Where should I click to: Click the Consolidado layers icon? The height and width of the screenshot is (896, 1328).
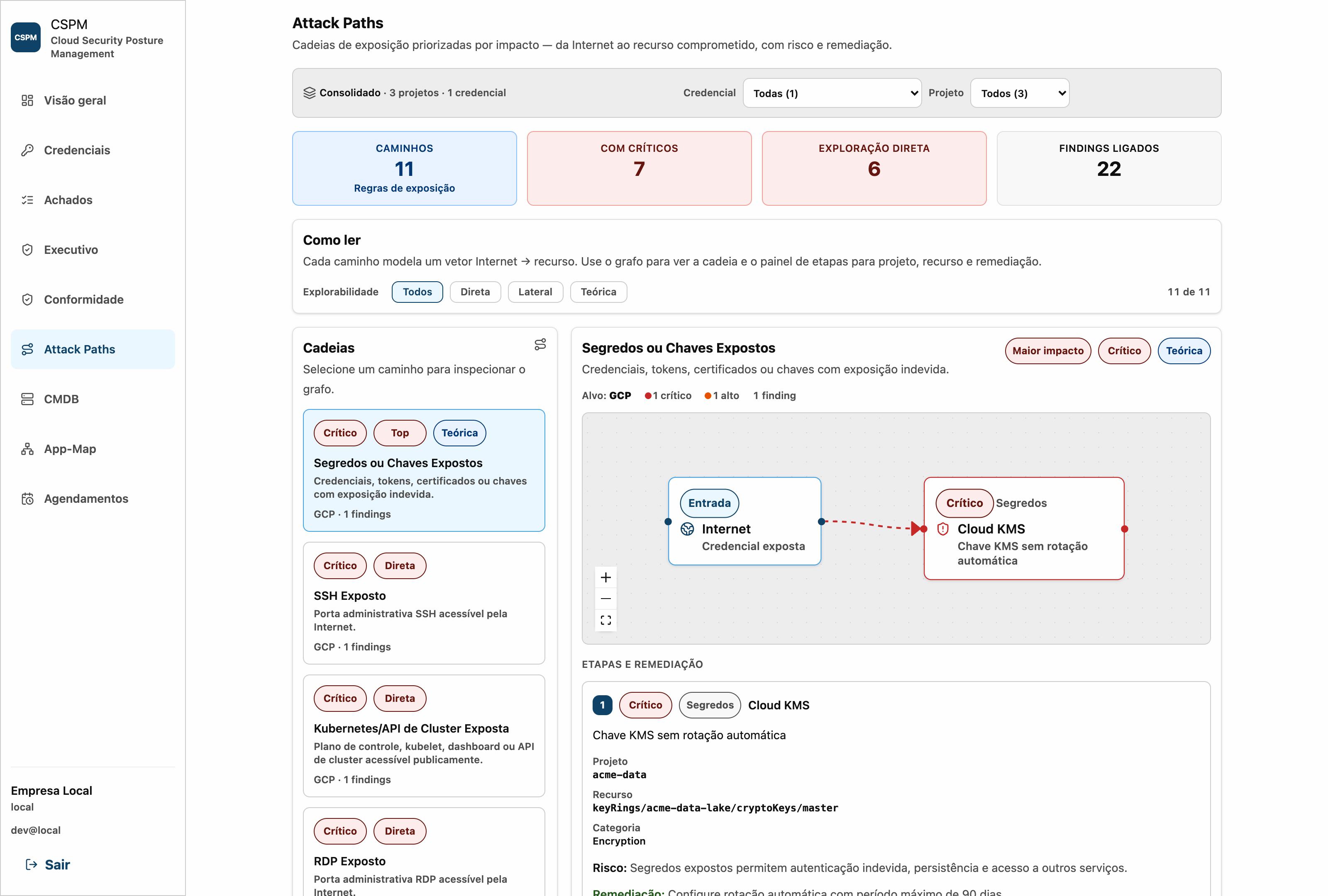[309, 93]
